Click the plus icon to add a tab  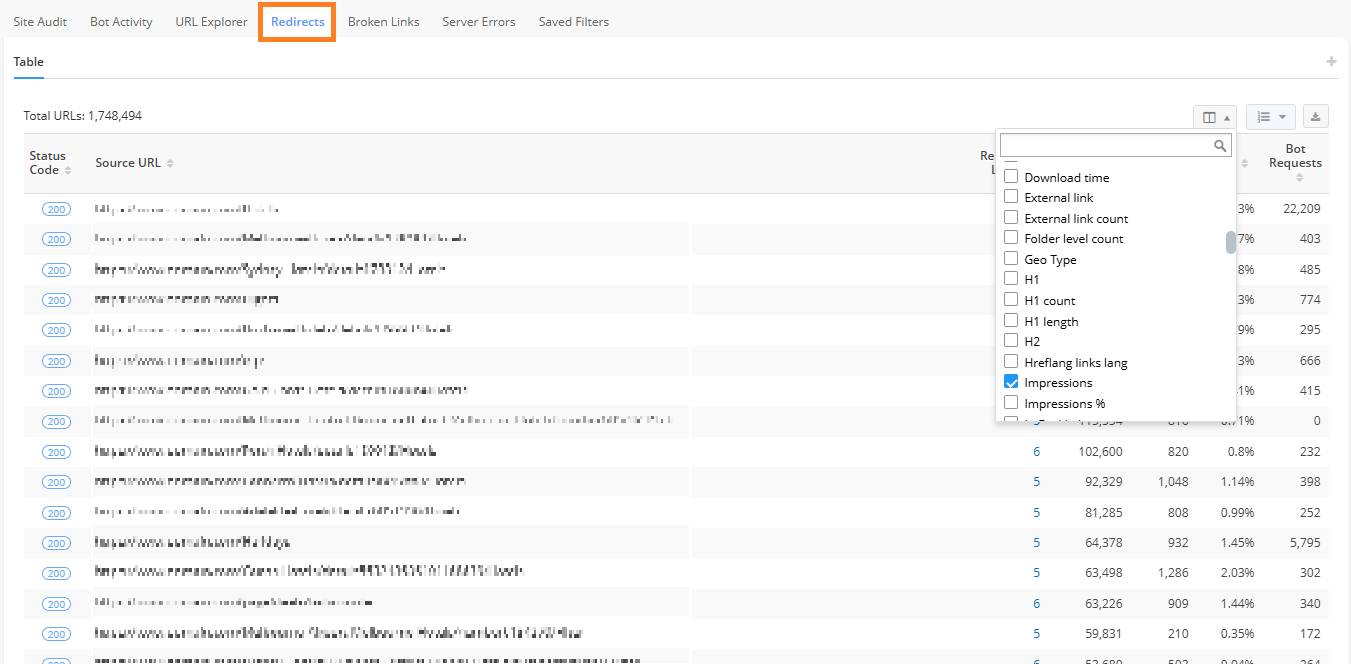1331,62
